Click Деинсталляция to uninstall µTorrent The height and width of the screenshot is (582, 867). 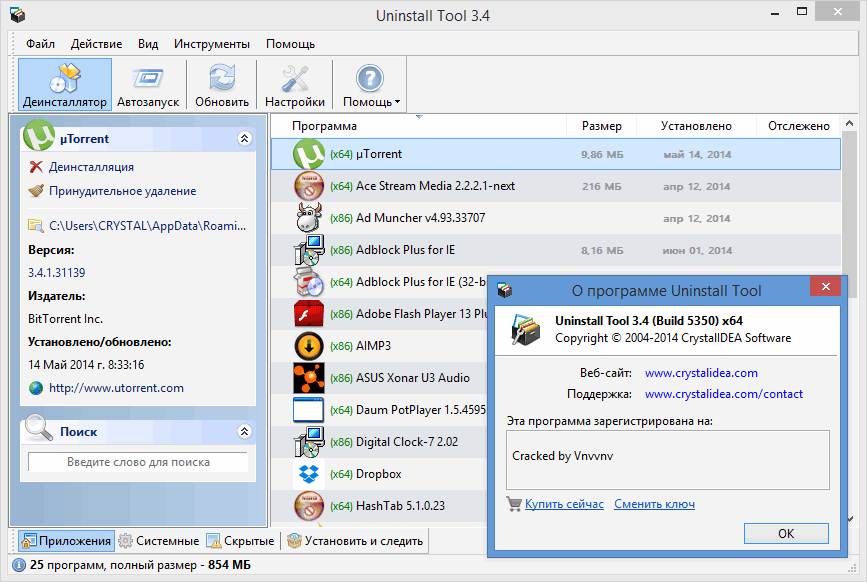[x=91, y=167]
